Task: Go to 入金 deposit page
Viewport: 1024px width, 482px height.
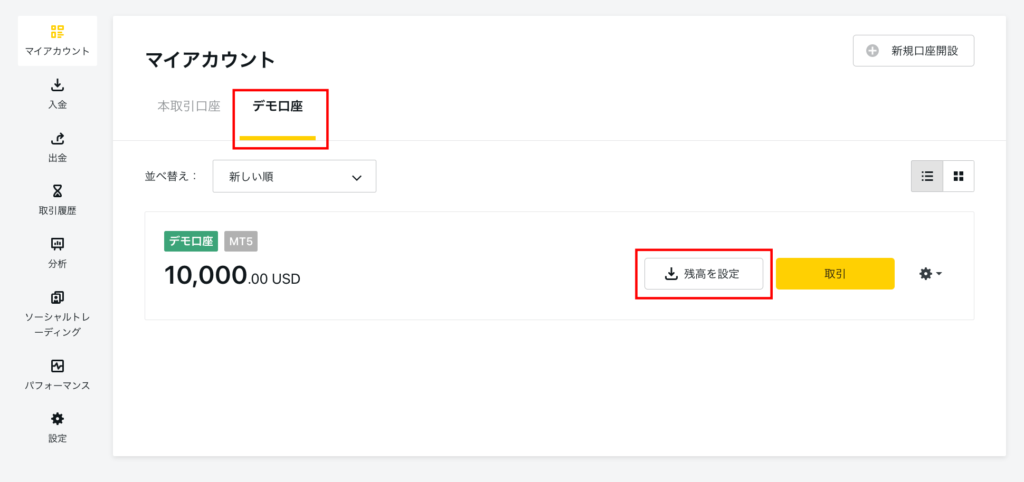Action: [57, 94]
